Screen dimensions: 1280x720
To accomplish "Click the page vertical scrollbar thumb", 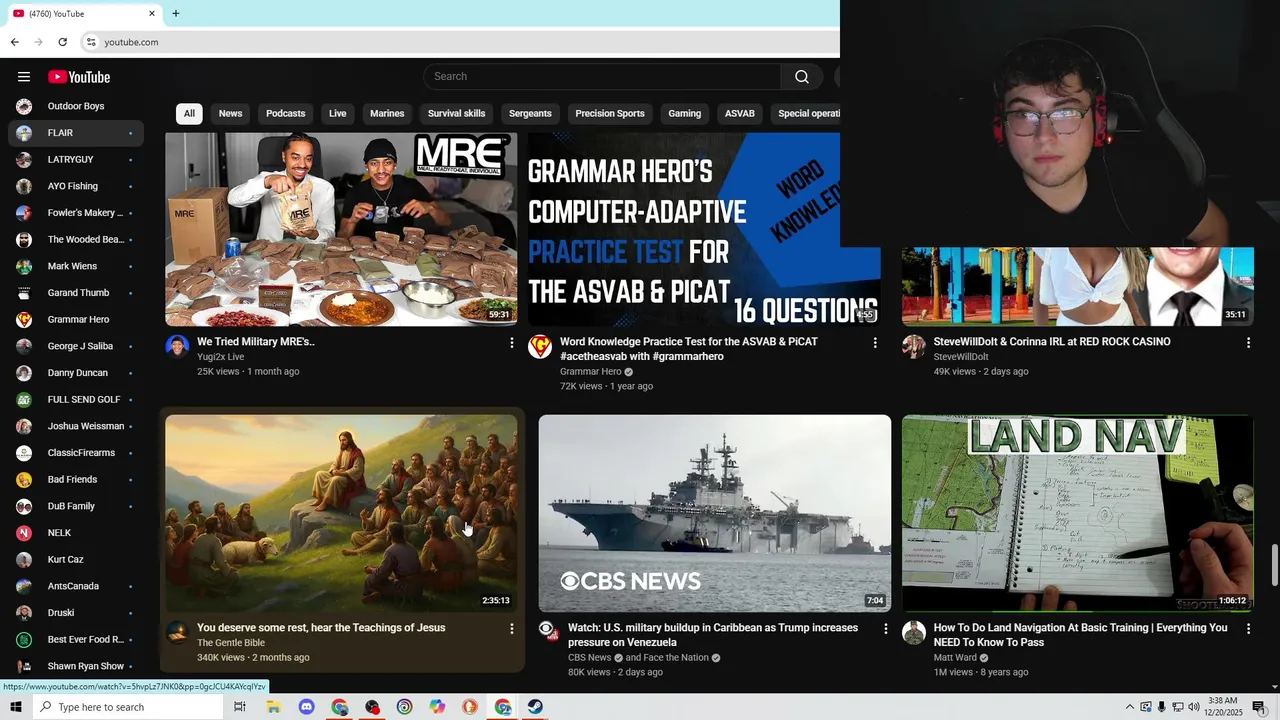I will click(1274, 567).
